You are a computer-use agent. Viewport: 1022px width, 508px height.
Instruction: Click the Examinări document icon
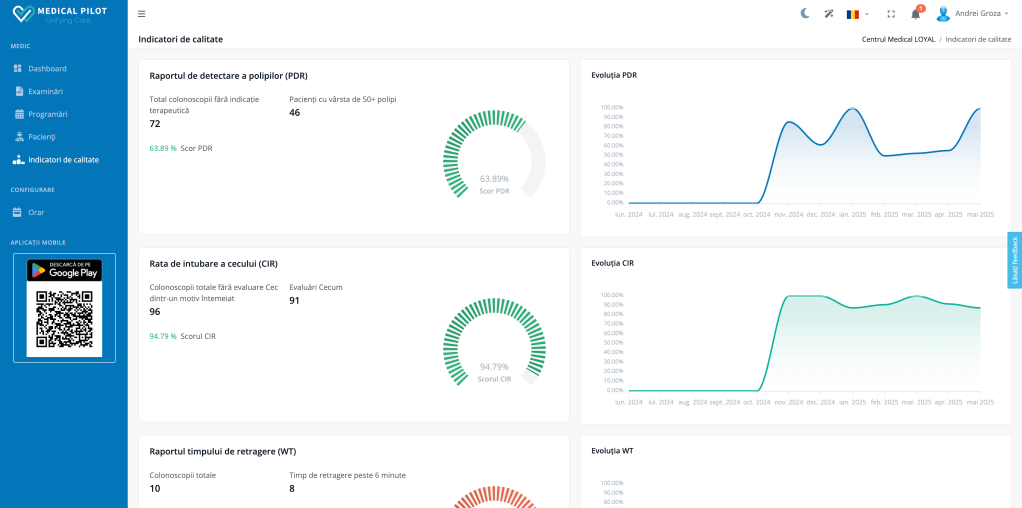point(18,91)
